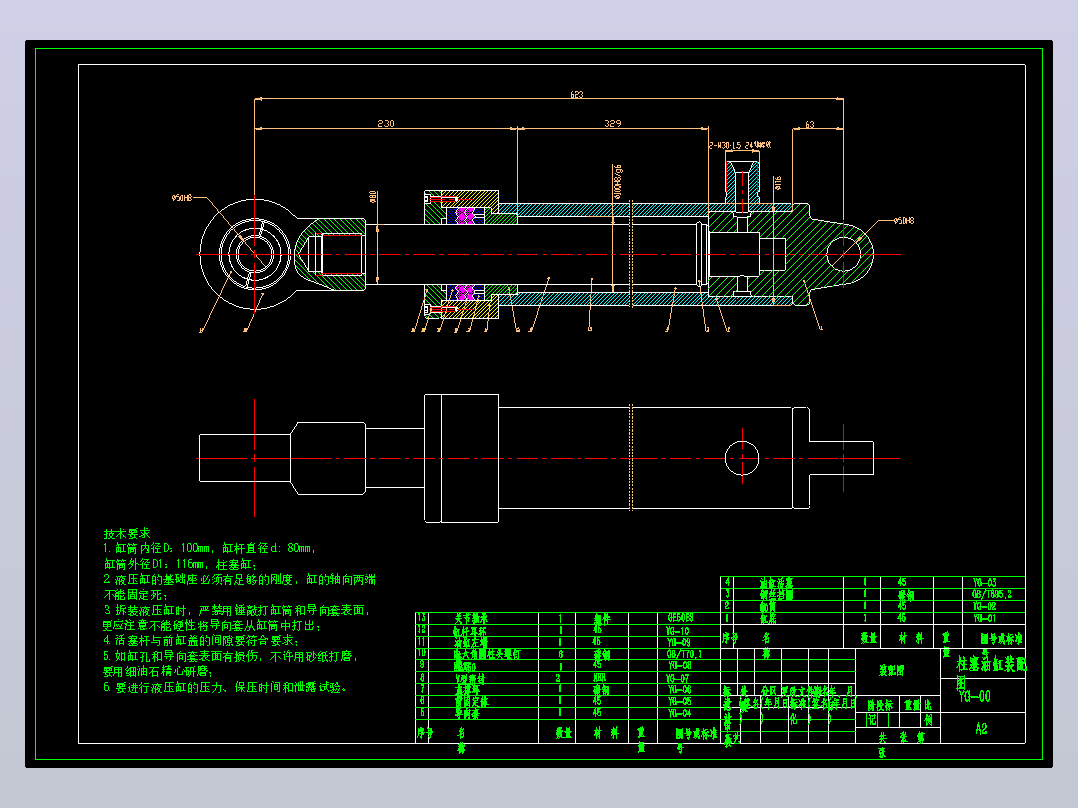
Task: Select part code YG-05
Action: (x=679, y=701)
